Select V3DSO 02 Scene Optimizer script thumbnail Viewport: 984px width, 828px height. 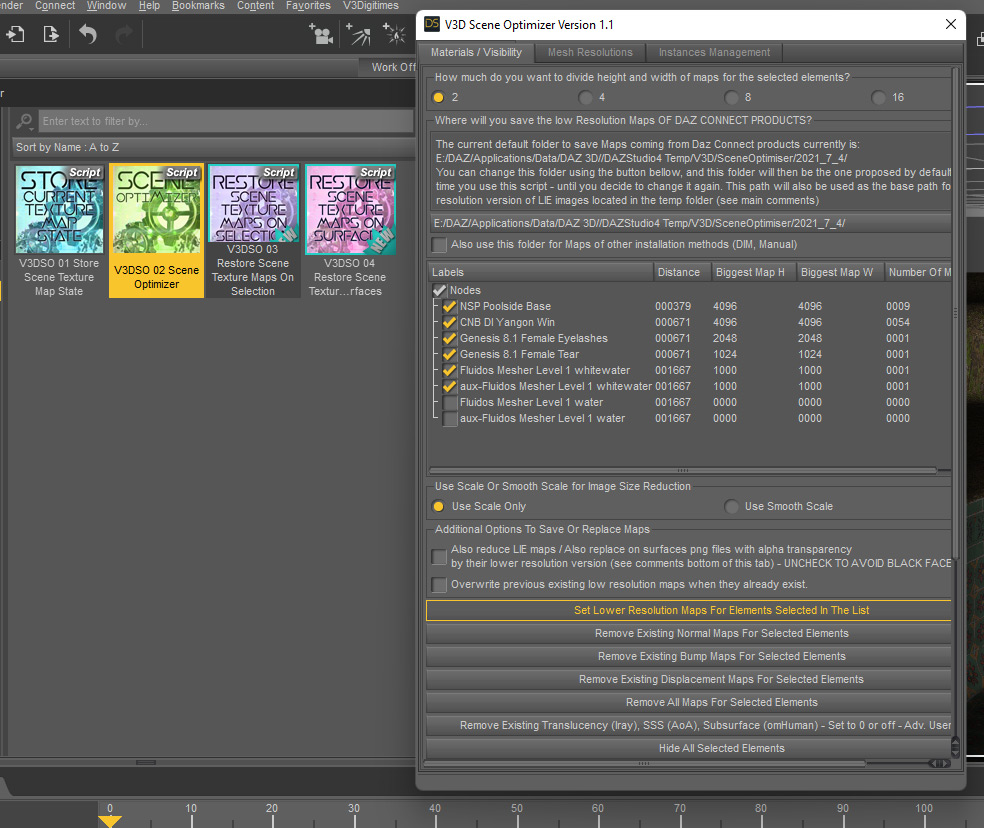coord(156,230)
